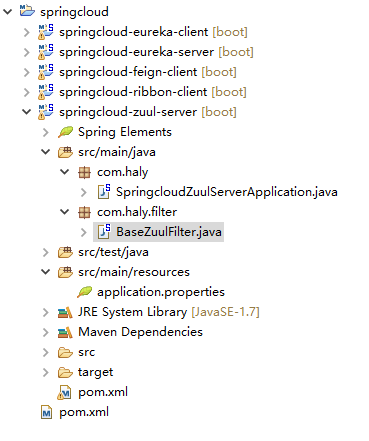Open application.properties file
The image size is (369, 441).
coord(161,292)
